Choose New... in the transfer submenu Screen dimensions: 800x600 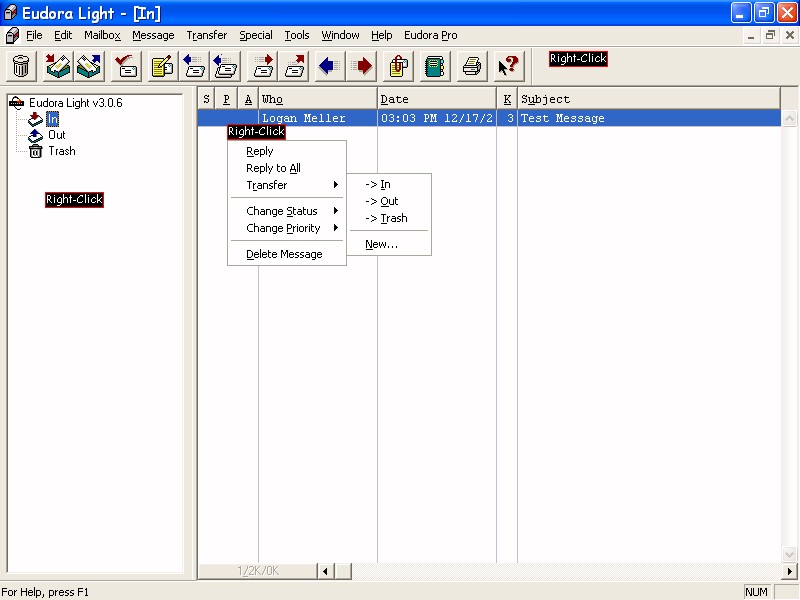(x=390, y=244)
